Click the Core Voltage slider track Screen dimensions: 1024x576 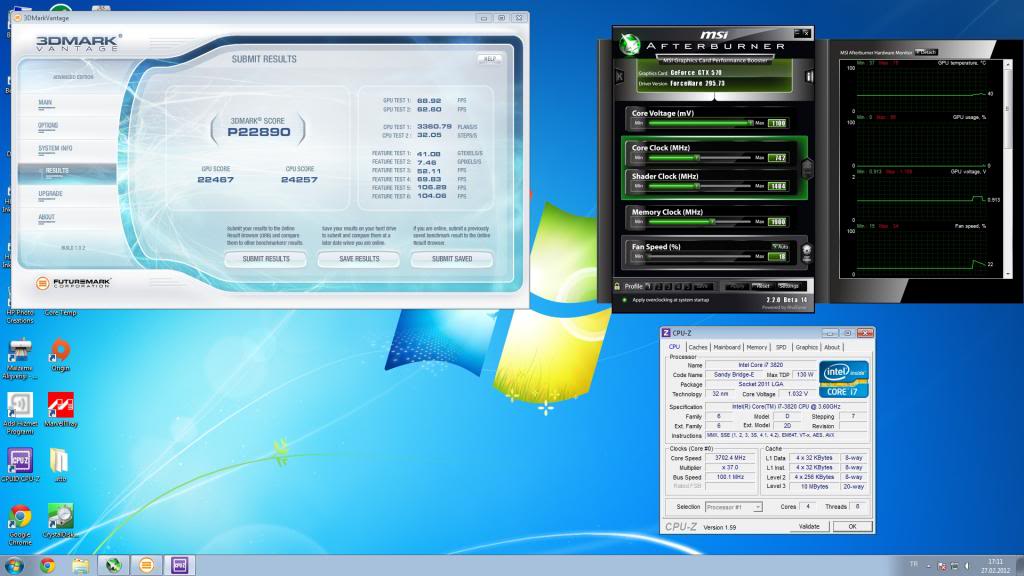point(699,123)
